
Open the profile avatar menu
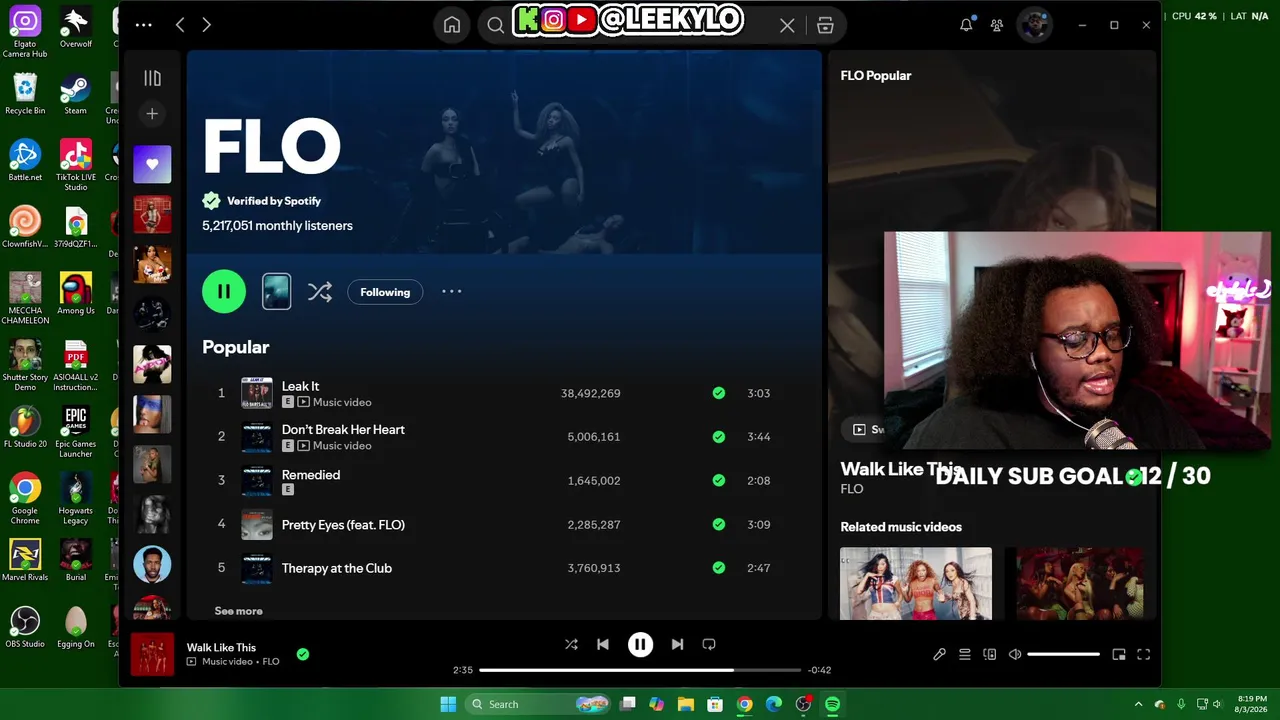click(1034, 25)
